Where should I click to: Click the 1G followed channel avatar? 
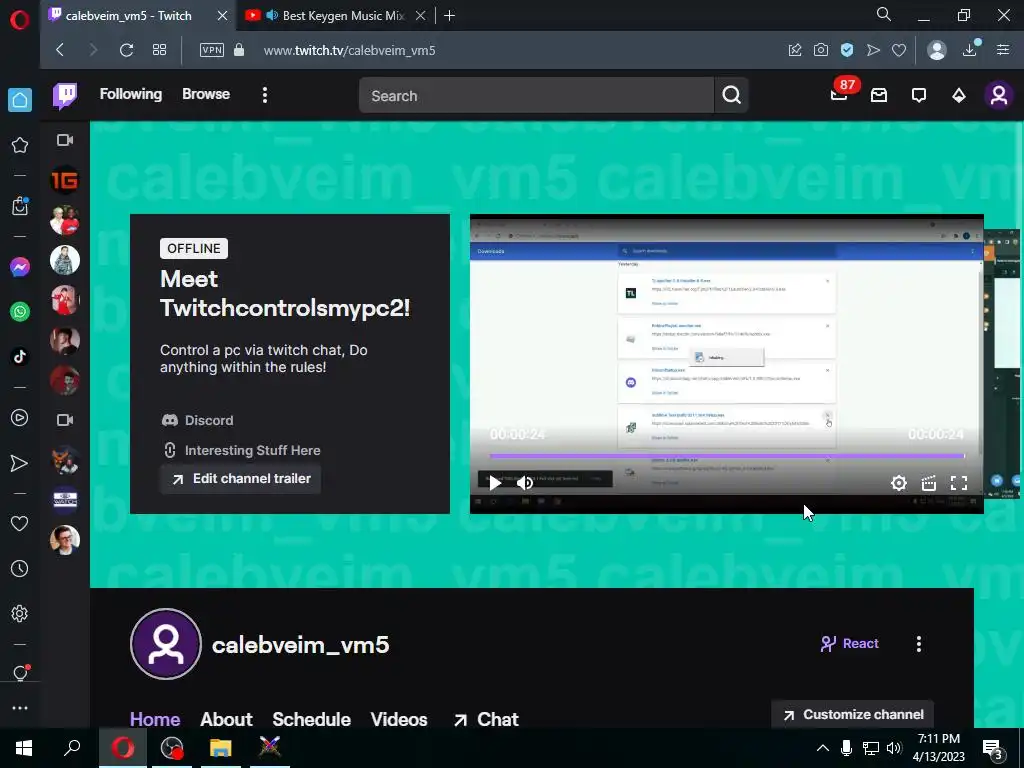pyautogui.click(x=65, y=180)
